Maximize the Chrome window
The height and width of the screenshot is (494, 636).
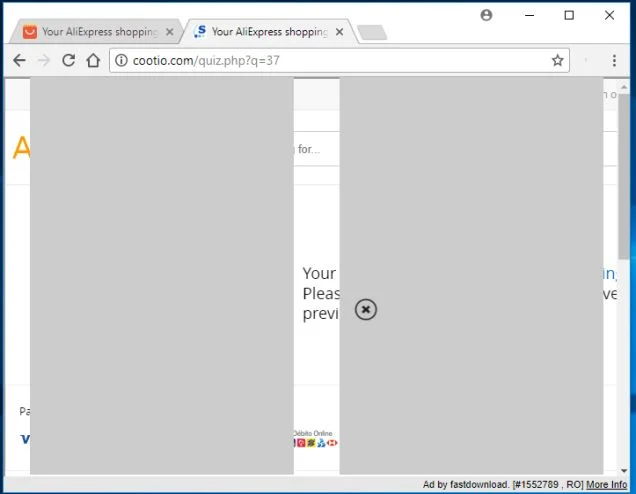pos(569,15)
